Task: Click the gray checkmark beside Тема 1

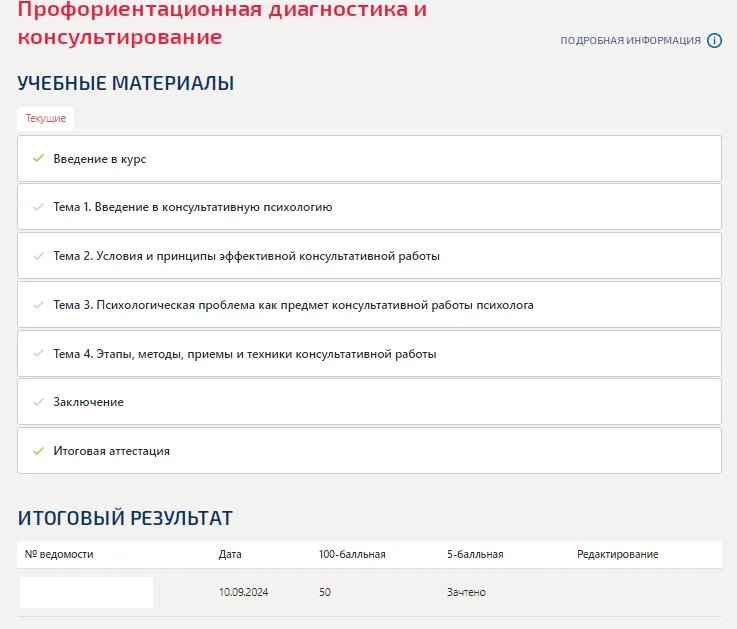Action: pos(39,207)
